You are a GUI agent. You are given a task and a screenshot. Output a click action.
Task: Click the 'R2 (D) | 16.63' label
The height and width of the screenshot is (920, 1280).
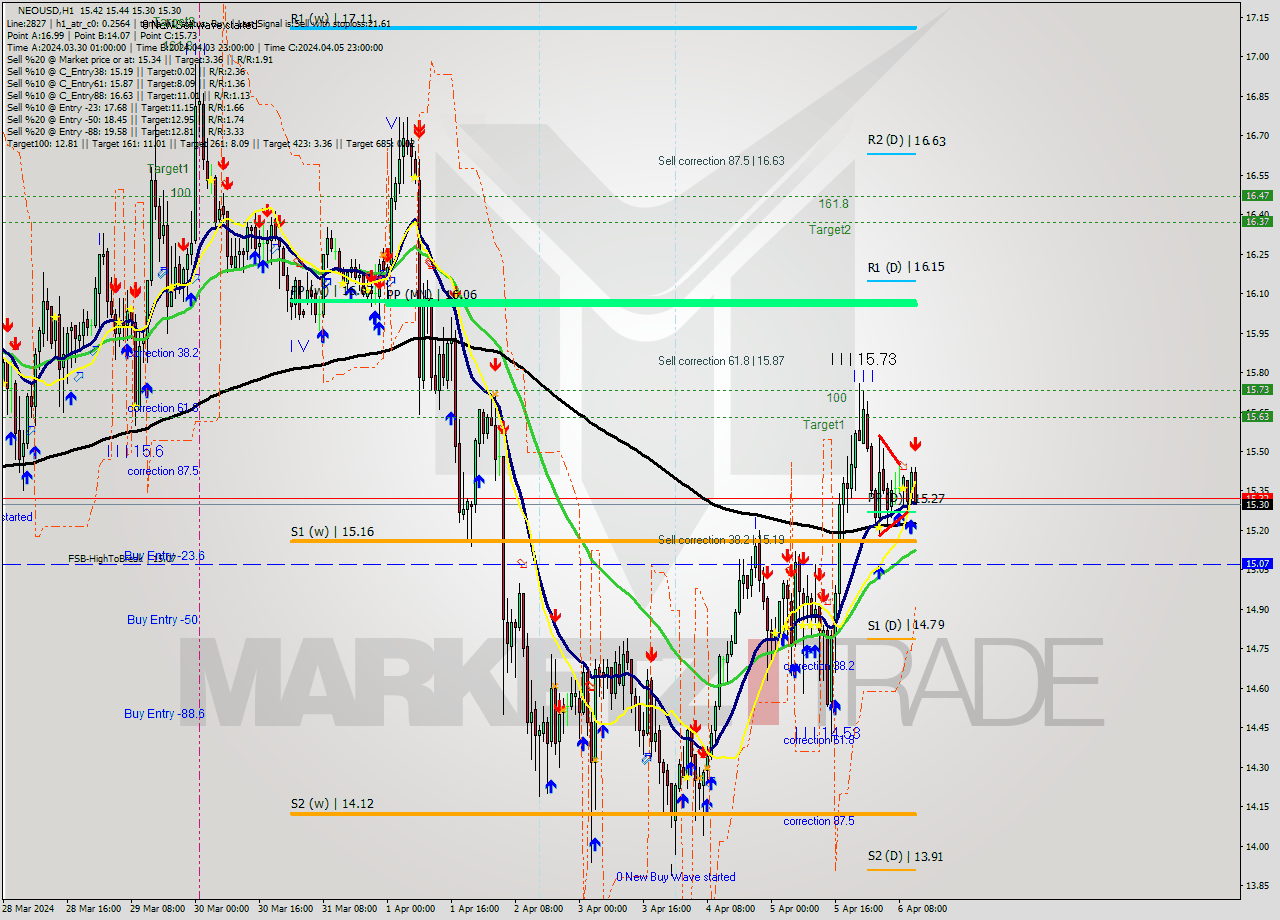906,141
